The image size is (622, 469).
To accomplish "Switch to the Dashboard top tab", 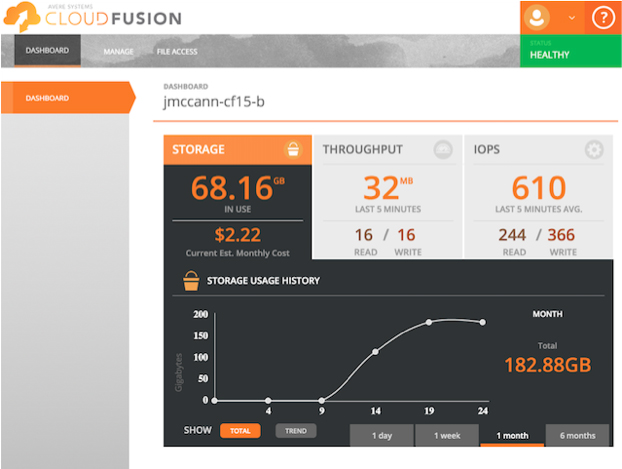I will (x=47, y=50).
